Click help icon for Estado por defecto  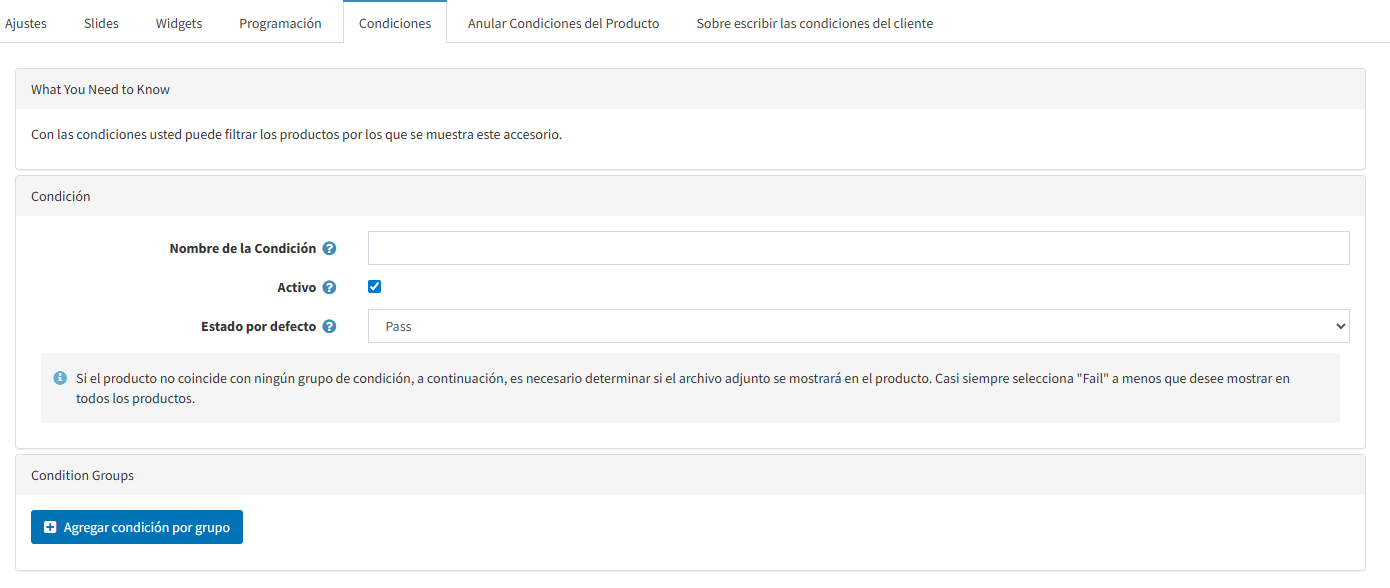pyautogui.click(x=329, y=326)
